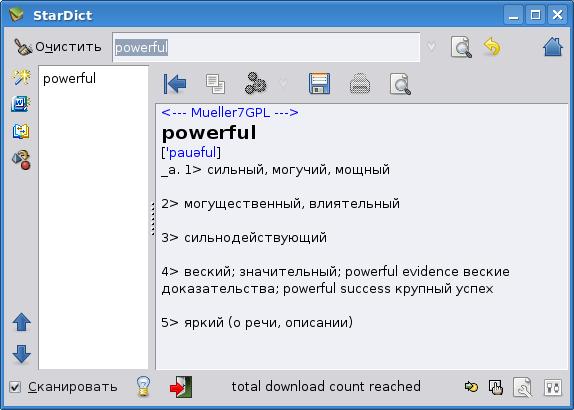Click the search in definition magnifier icon
Screen dimensions: 574x410
point(400,84)
